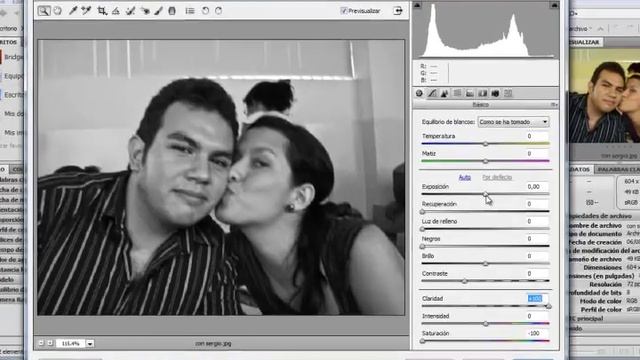Open the HSL / Grayscale panel tab
The image size is (640, 360).
(x=457, y=93)
